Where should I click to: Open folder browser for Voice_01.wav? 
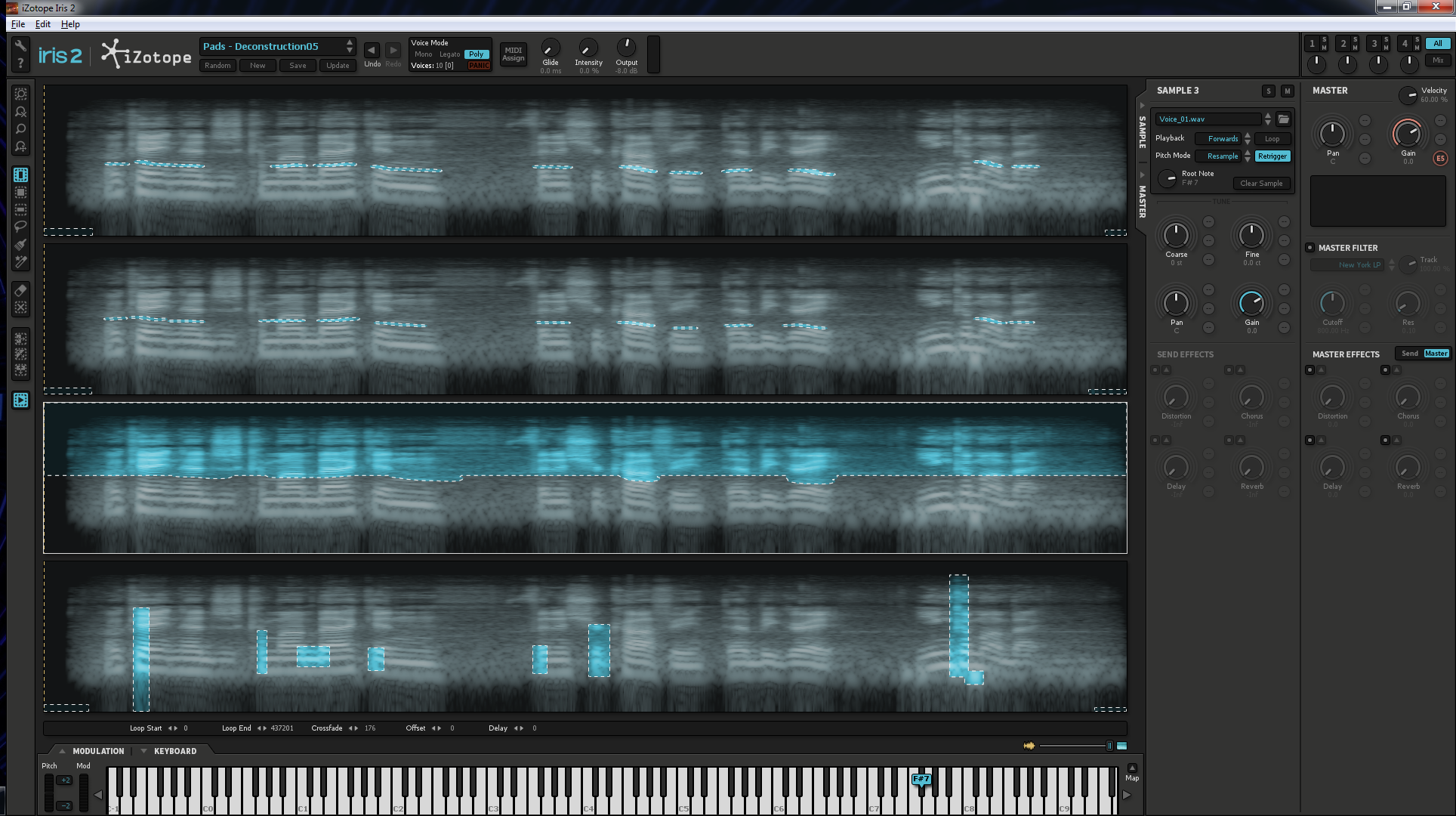coord(1283,119)
